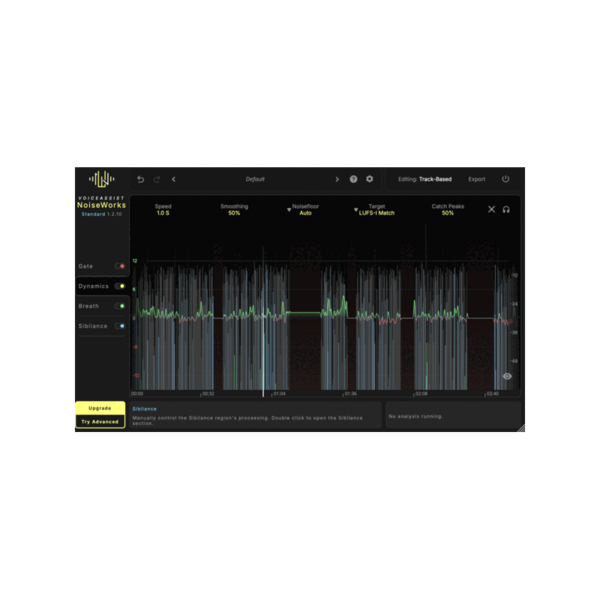The width and height of the screenshot is (600, 600).
Task: Open settings gear icon
Action: tap(370, 179)
